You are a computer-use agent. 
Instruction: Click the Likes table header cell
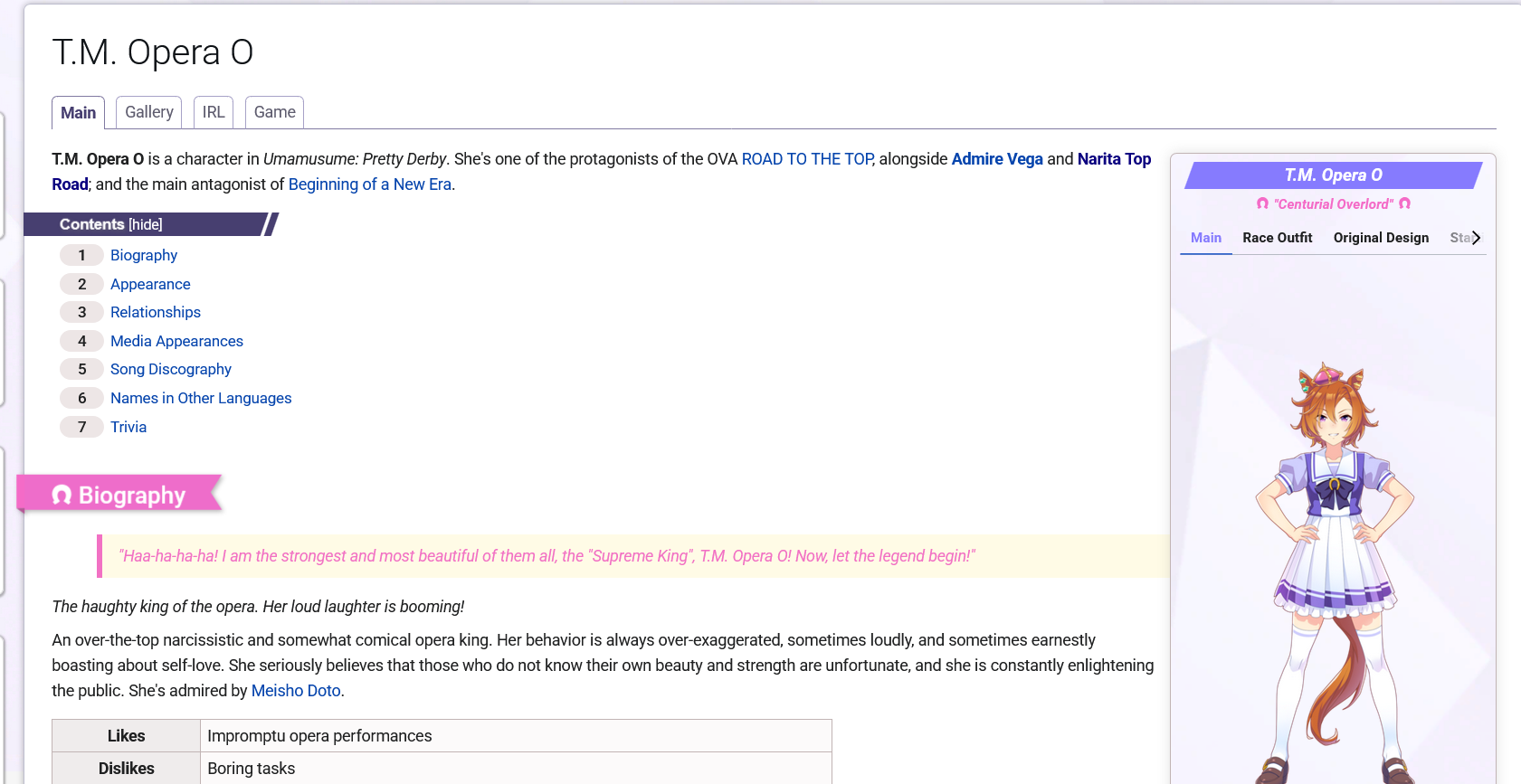pyautogui.click(x=127, y=736)
